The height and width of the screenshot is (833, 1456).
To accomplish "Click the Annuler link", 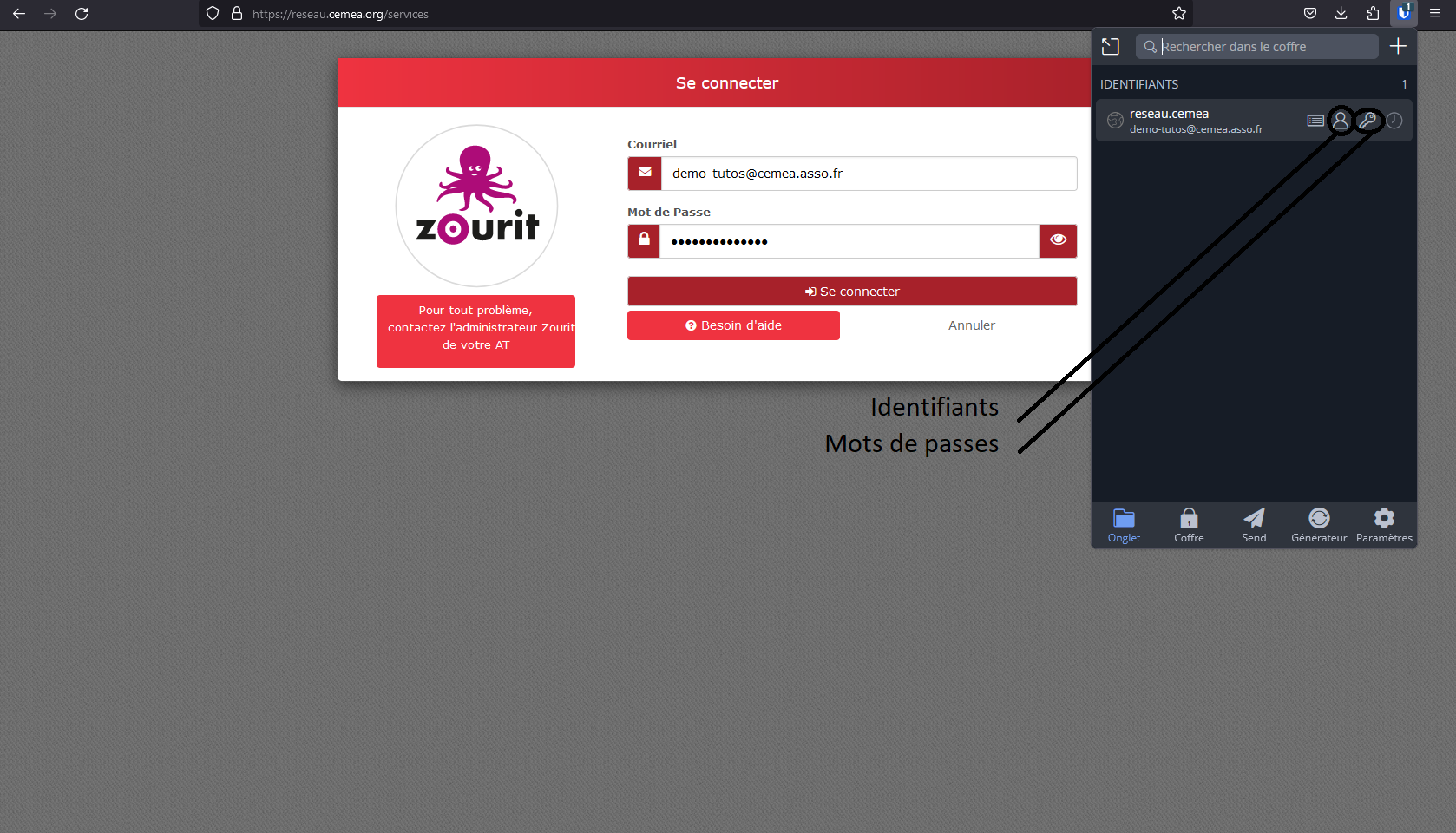I will point(972,325).
